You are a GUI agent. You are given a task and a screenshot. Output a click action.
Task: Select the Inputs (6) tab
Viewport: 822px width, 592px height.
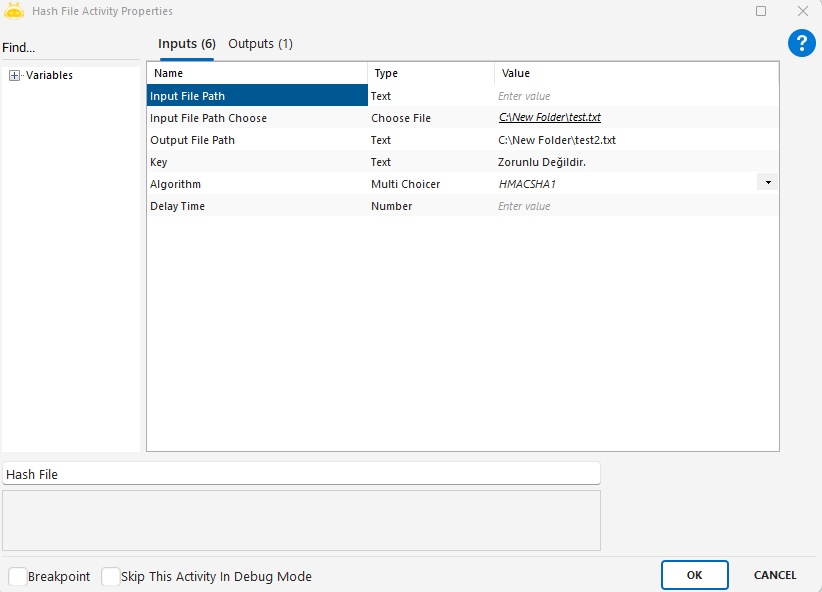(x=187, y=44)
